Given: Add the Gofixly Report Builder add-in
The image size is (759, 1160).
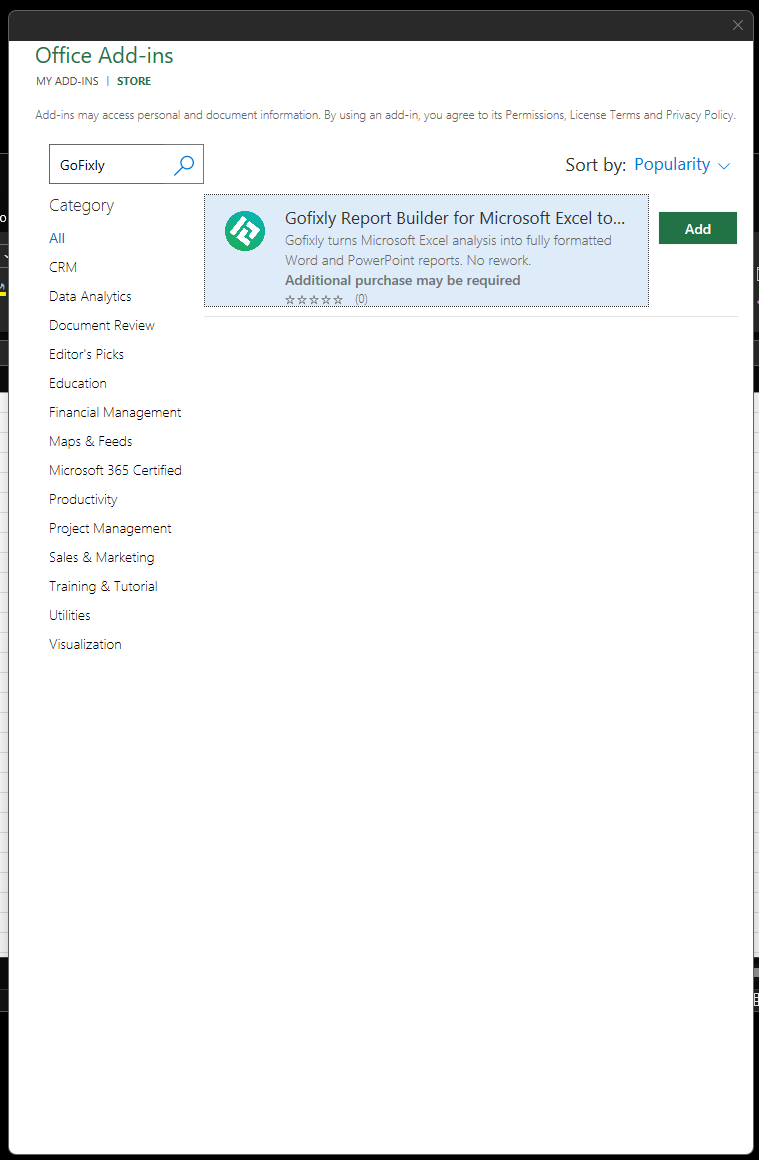Looking at the screenshot, I should coord(698,229).
